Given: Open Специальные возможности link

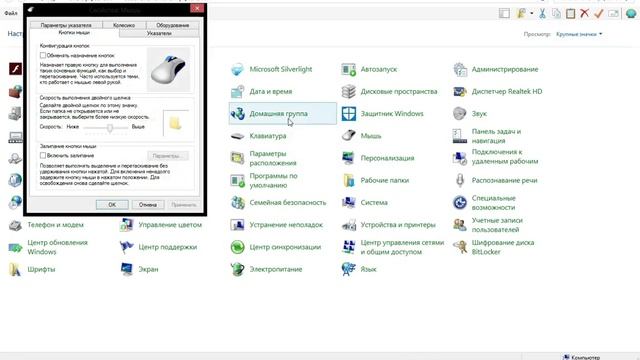Looking at the screenshot, I should click(x=493, y=202).
